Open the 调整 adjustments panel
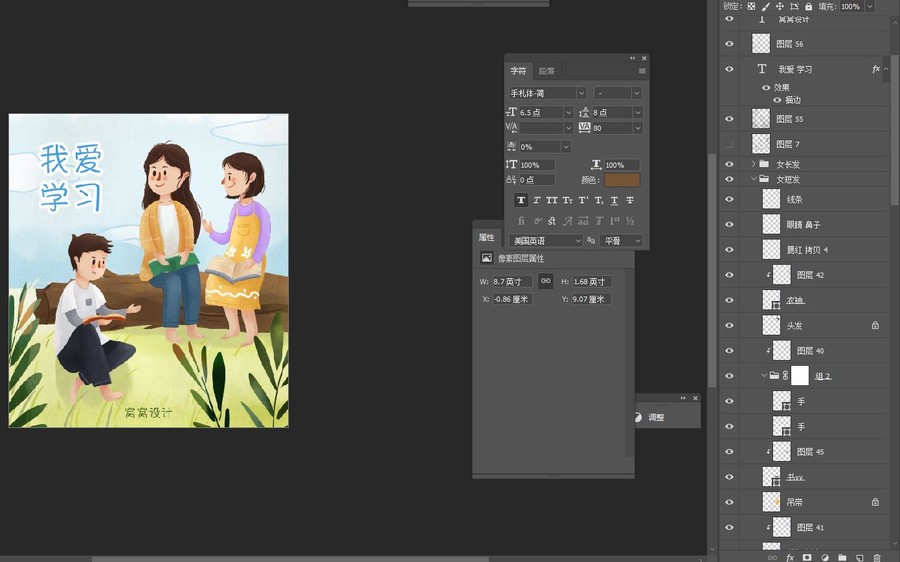Screen dimensions: 900x562 click(656, 417)
